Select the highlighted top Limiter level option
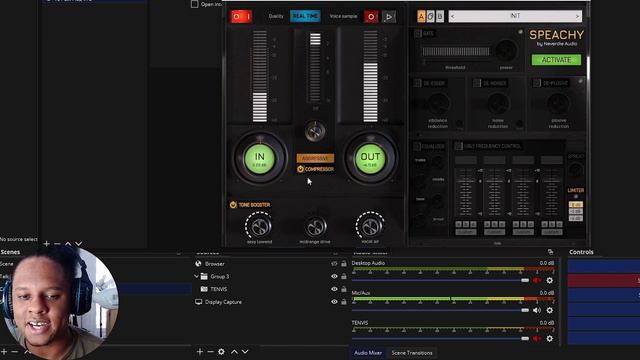The height and width of the screenshot is (360, 640). (576, 204)
